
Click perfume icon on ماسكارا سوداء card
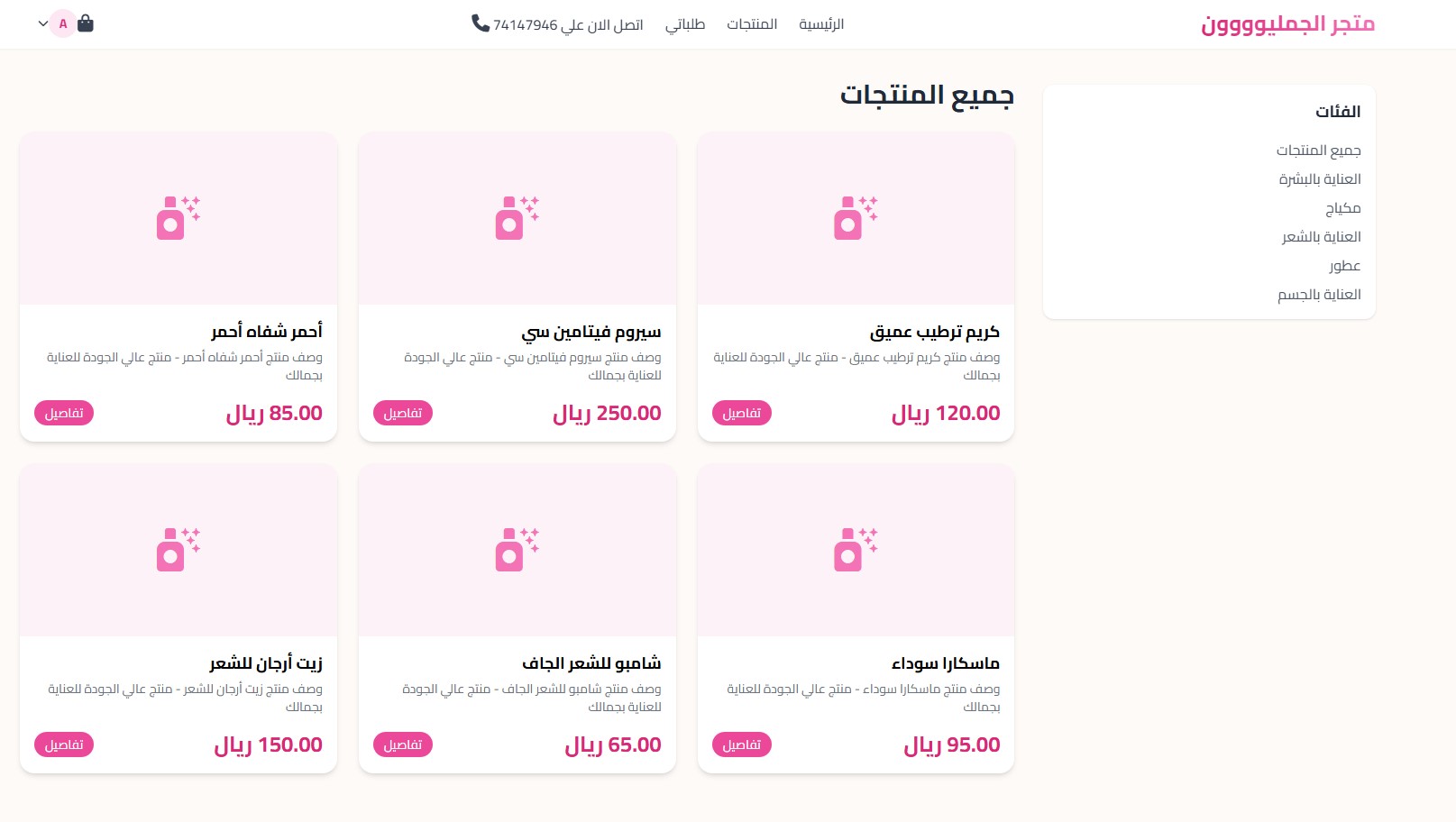point(856,550)
